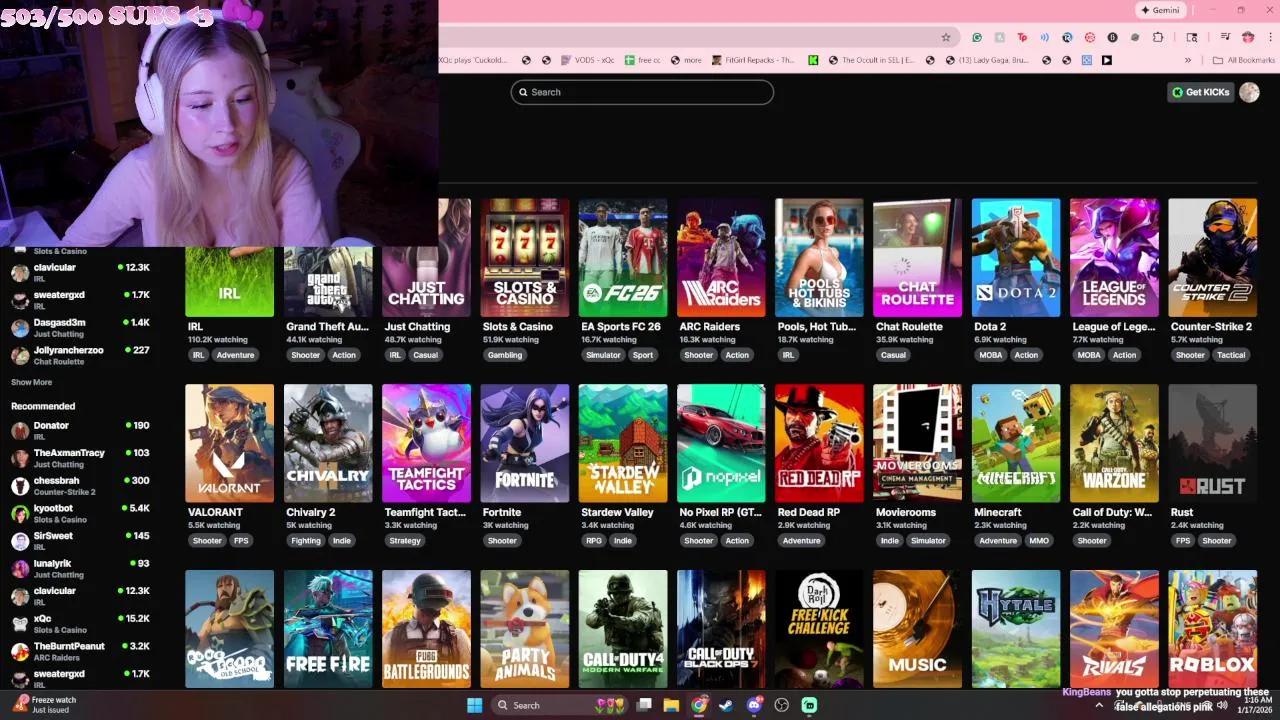Click SirSweet's avatar in Recommended

pyautogui.click(x=20, y=541)
